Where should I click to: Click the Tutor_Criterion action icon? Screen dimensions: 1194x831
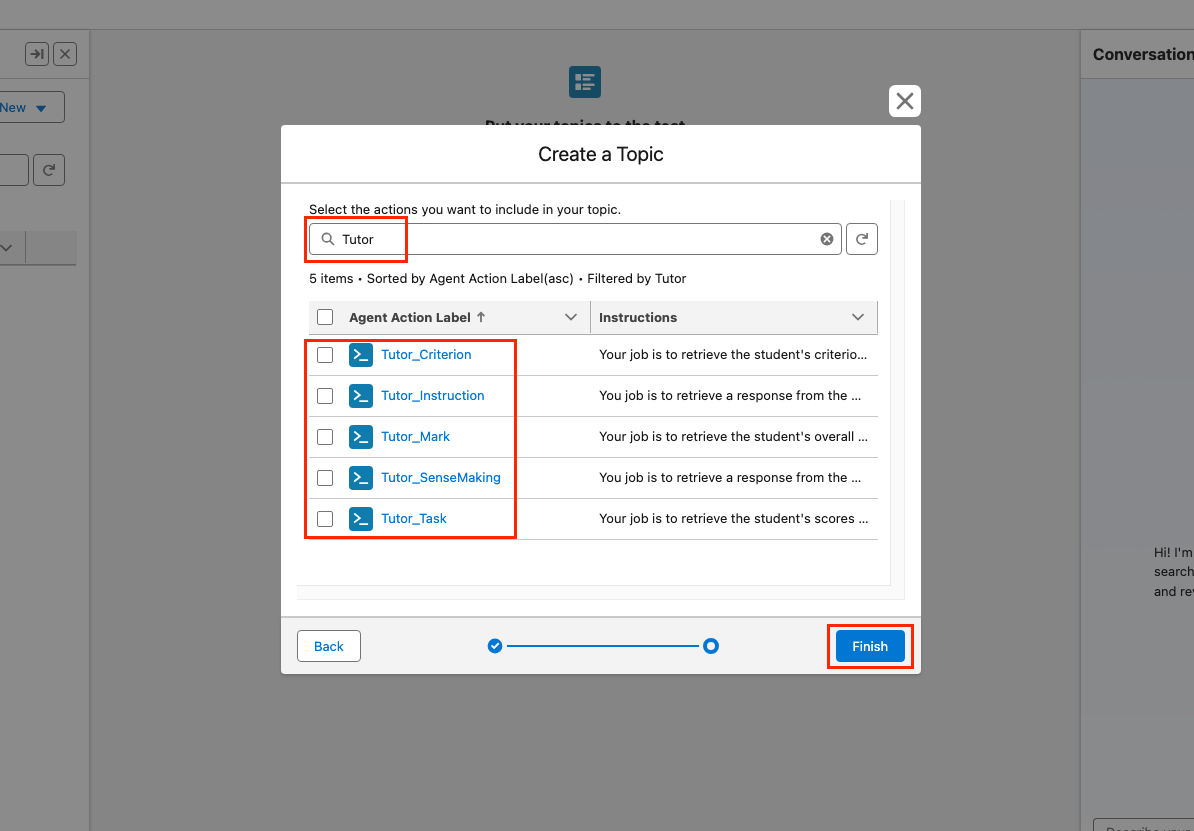click(360, 355)
